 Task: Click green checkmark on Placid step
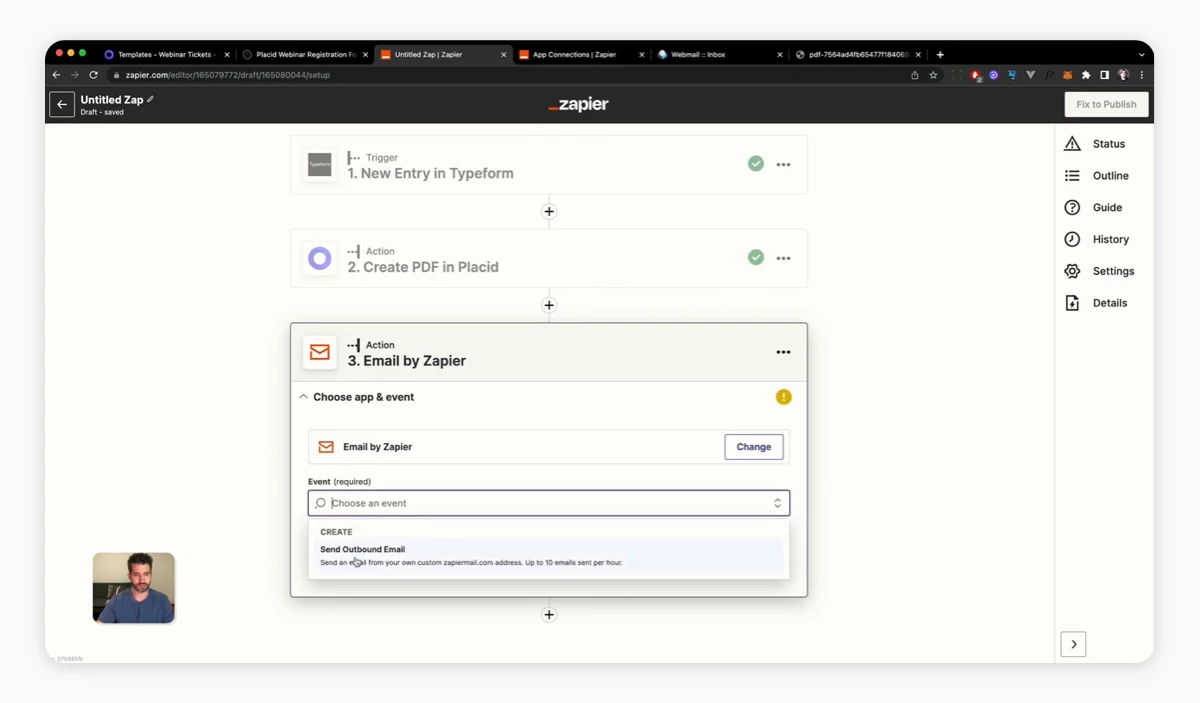(x=756, y=258)
